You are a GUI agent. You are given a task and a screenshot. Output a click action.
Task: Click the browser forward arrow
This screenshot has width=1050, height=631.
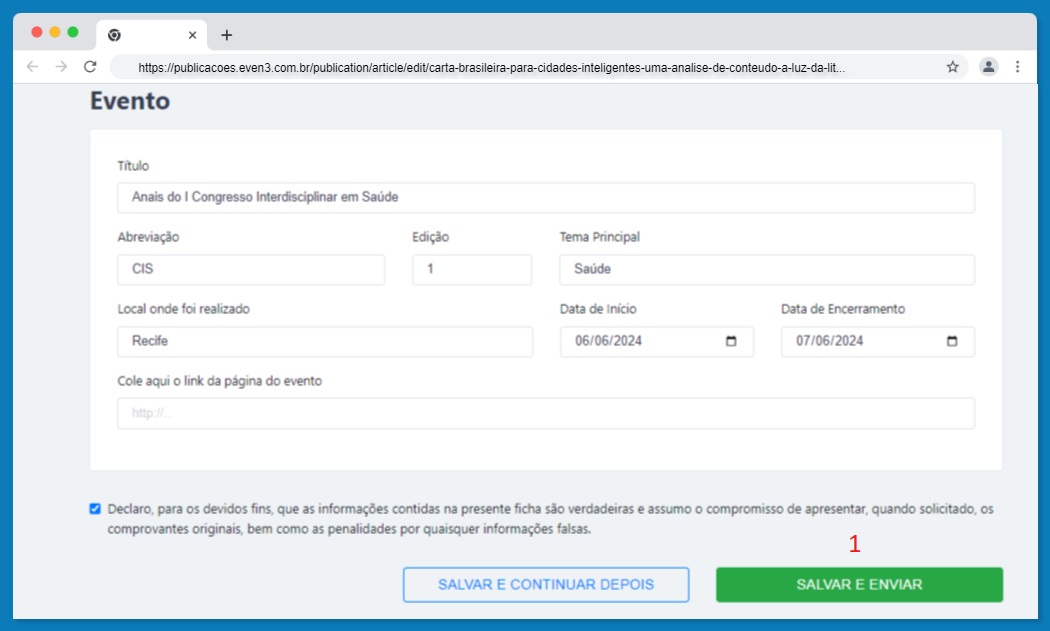(x=61, y=66)
